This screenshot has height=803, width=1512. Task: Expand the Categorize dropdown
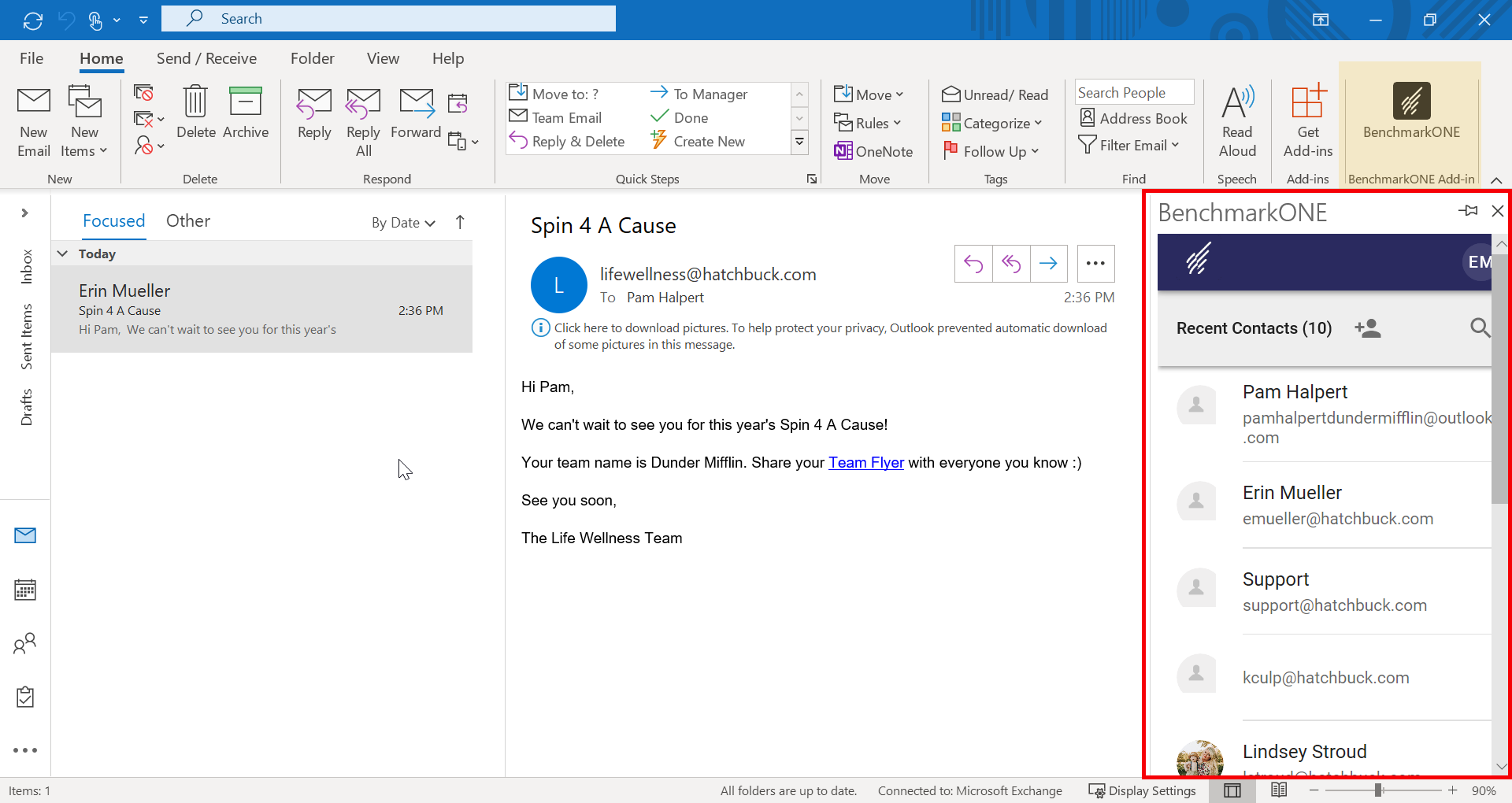[992, 123]
